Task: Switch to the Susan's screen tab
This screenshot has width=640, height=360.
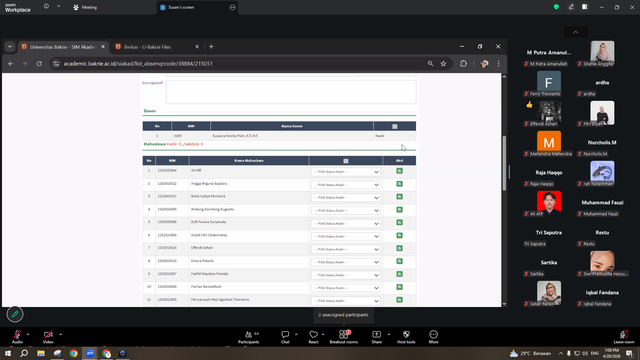Action: 198,7
